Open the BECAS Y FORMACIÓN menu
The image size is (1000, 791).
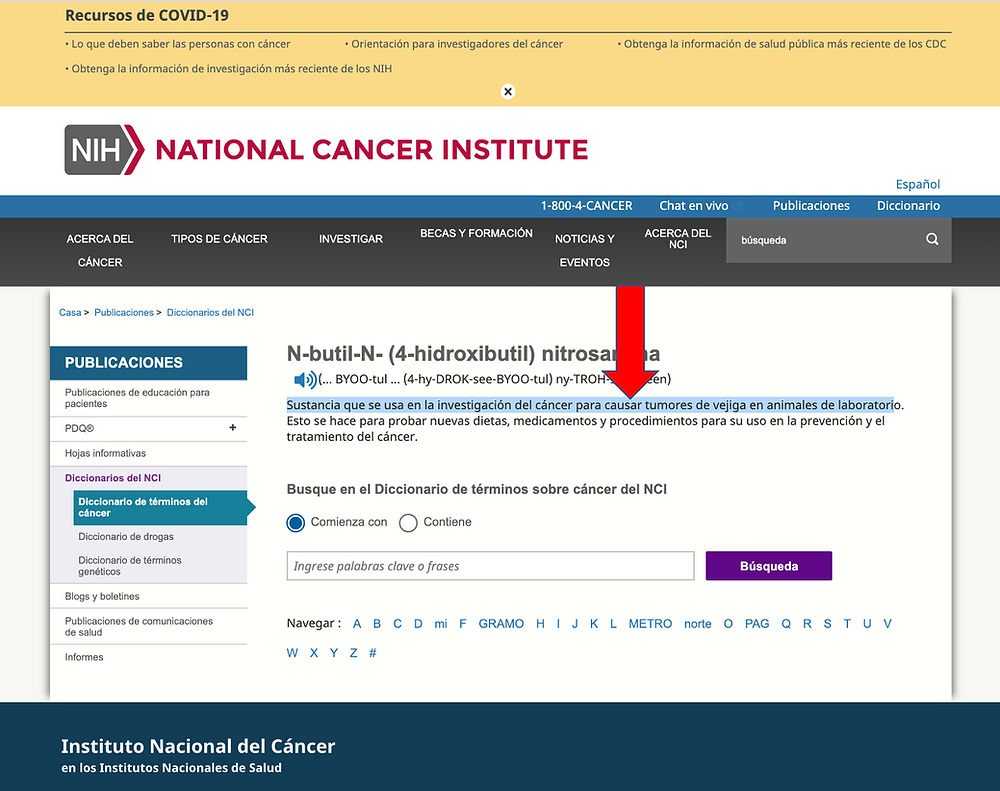pyautogui.click(x=476, y=233)
